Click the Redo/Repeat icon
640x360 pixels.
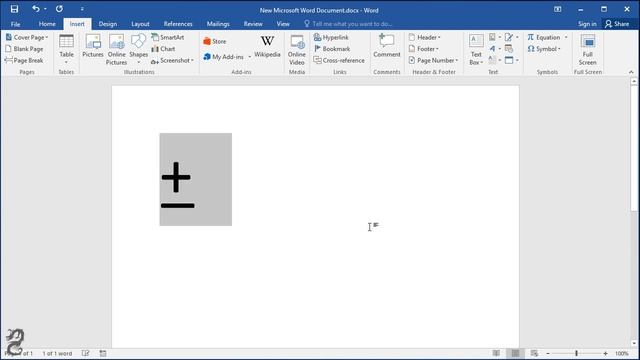tap(59, 9)
